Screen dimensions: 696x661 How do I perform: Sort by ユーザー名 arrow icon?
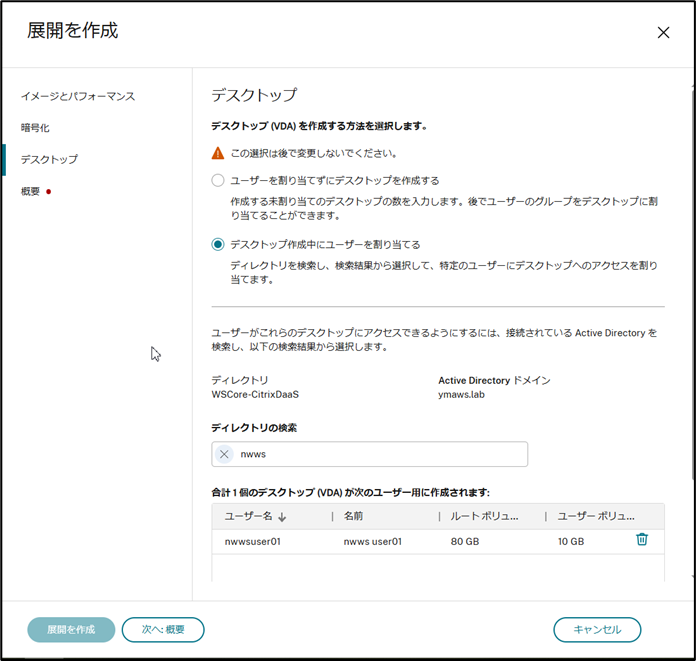[x=282, y=517]
